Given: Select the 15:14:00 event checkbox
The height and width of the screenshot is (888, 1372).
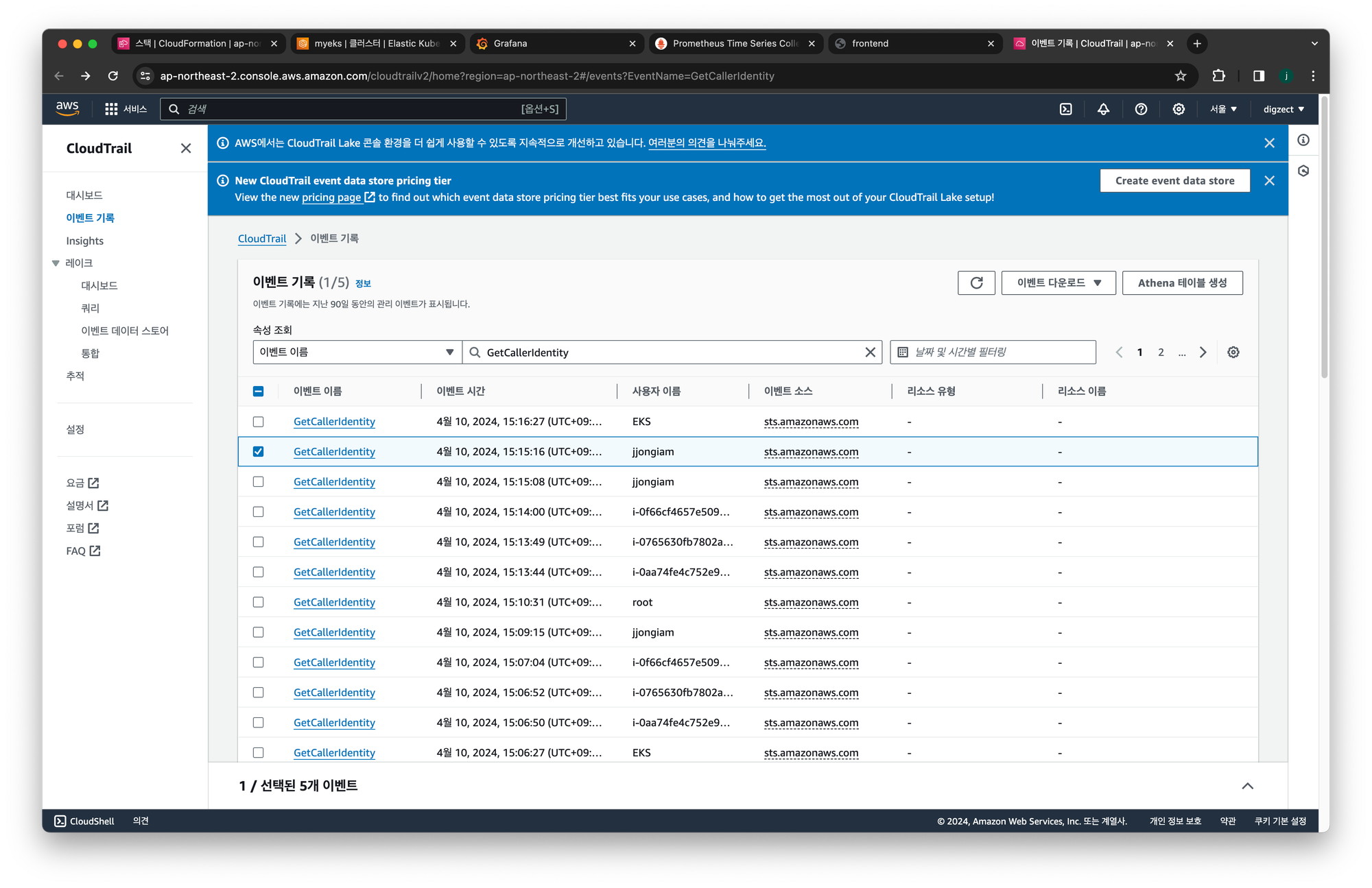Looking at the screenshot, I should click(x=258, y=512).
